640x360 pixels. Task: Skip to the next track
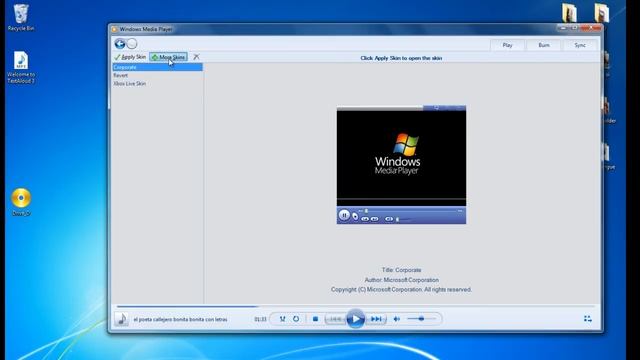pyautogui.click(x=376, y=319)
